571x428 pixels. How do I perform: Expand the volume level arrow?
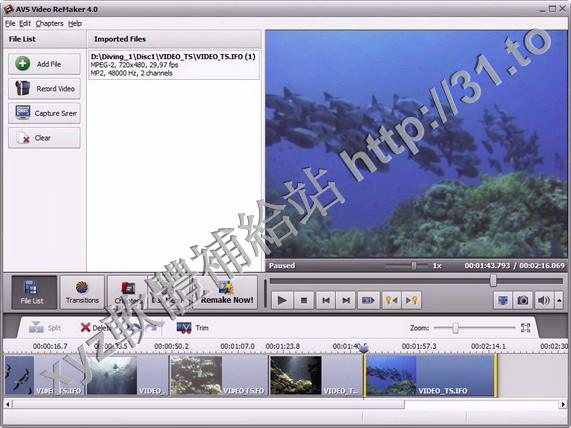(x=559, y=300)
